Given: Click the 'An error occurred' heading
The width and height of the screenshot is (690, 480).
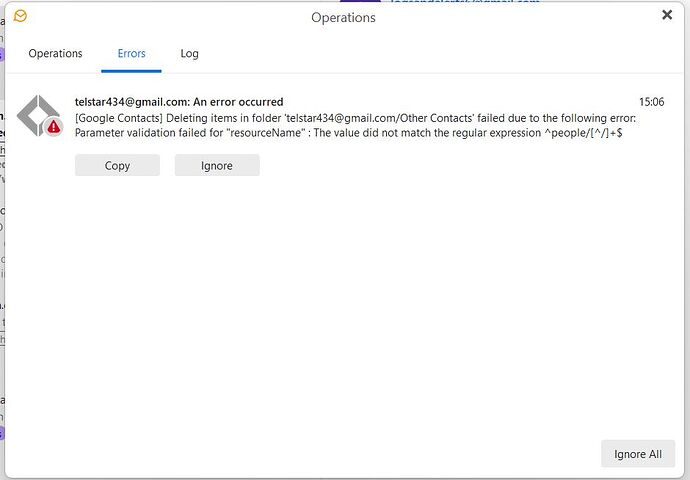Looking at the screenshot, I should pos(179,102).
